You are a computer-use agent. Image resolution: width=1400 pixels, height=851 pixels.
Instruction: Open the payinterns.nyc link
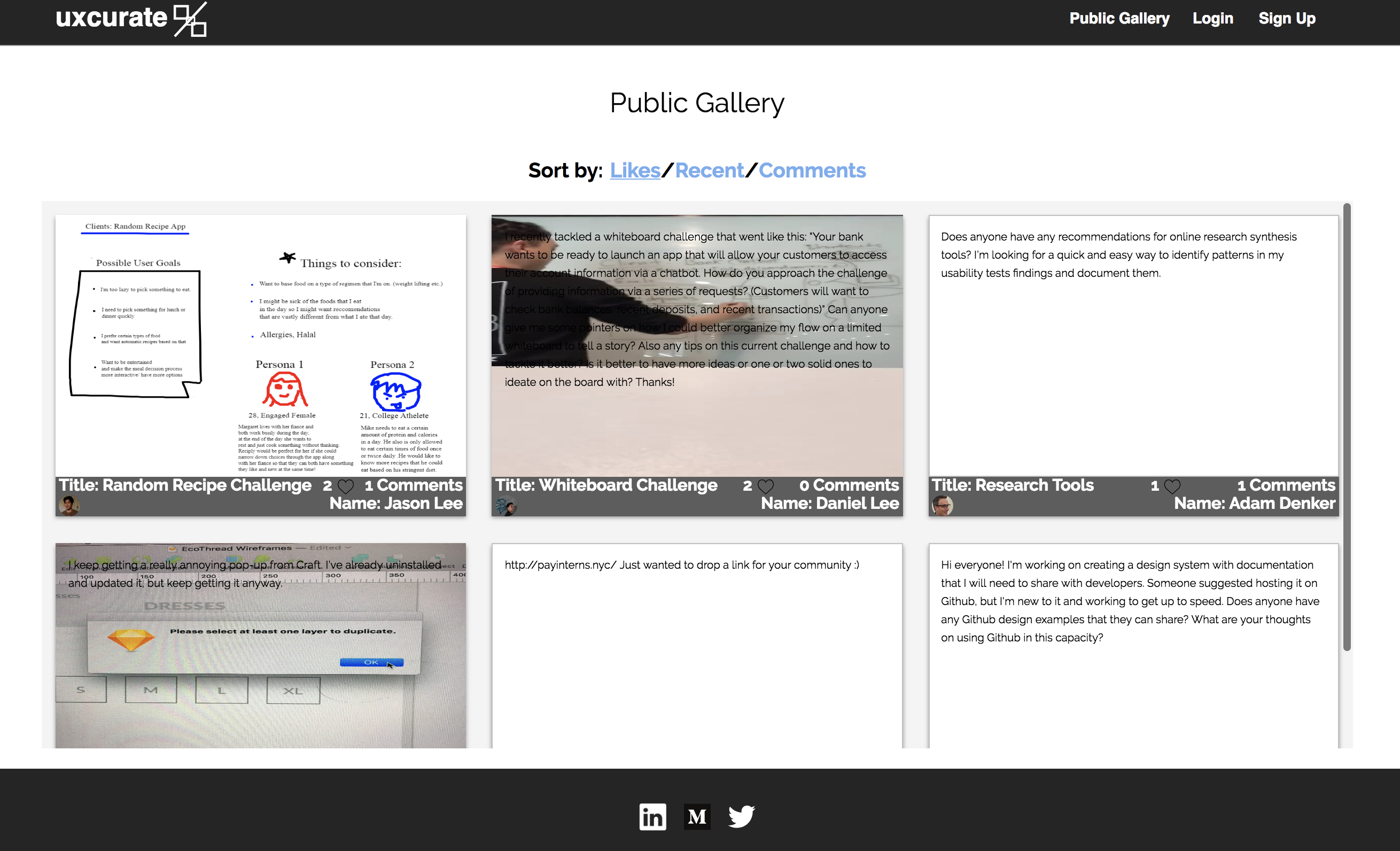(x=559, y=564)
